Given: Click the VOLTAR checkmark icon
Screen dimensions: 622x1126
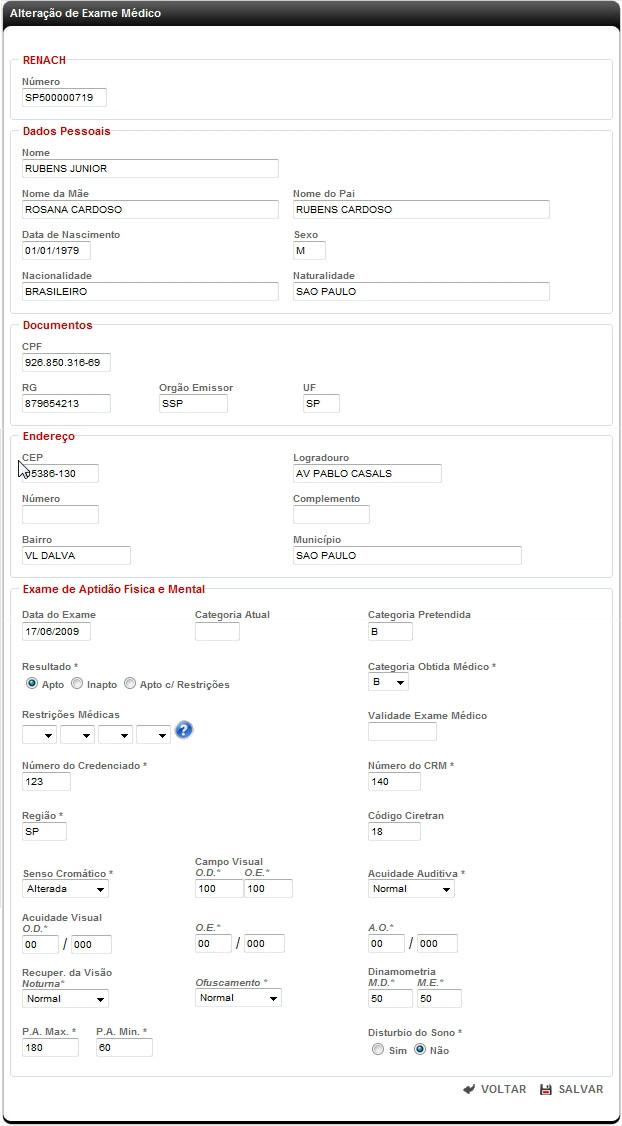Looking at the screenshot, I should click(469, 1089).
